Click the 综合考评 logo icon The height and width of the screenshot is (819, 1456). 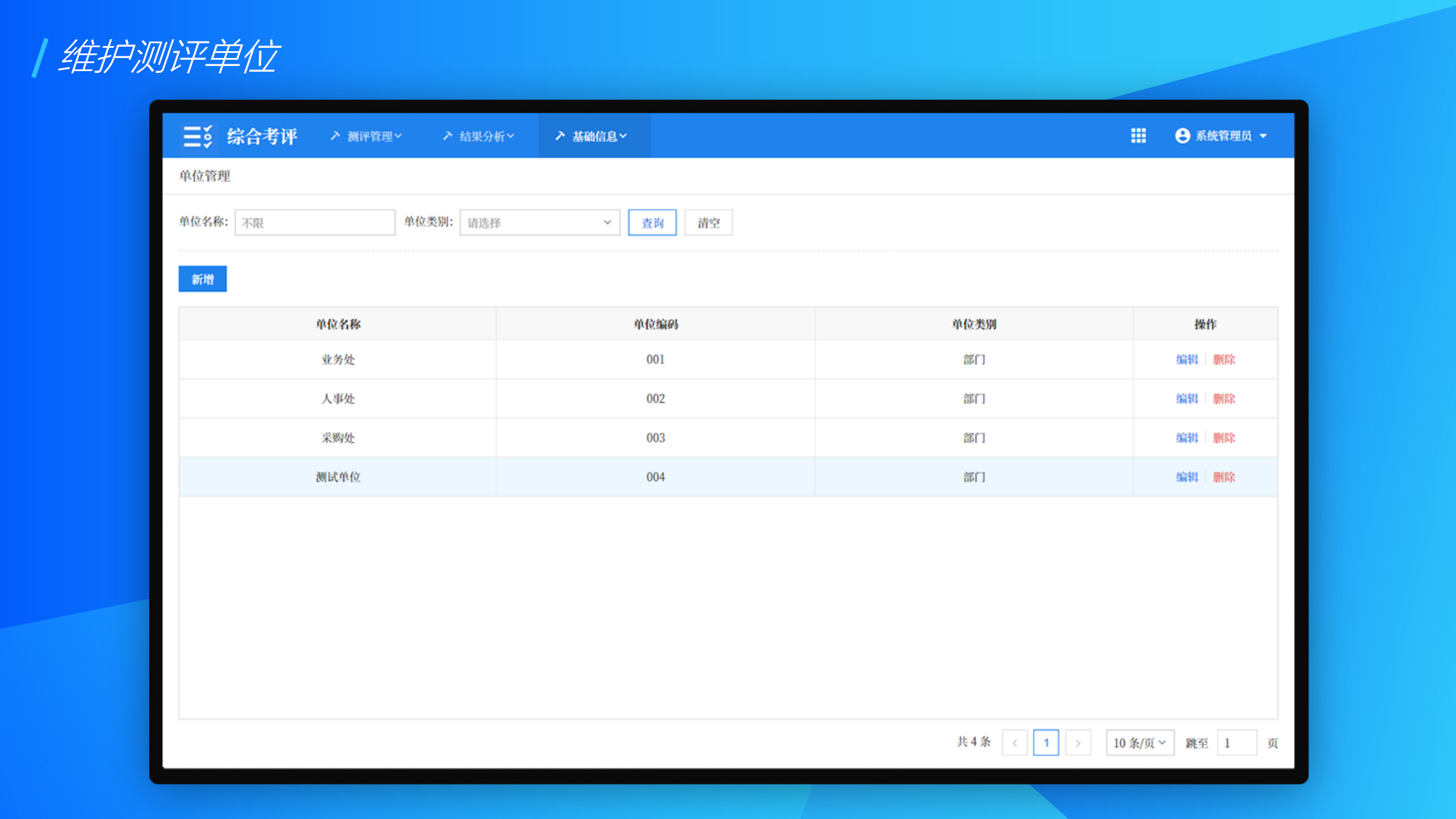click(197, 136)
